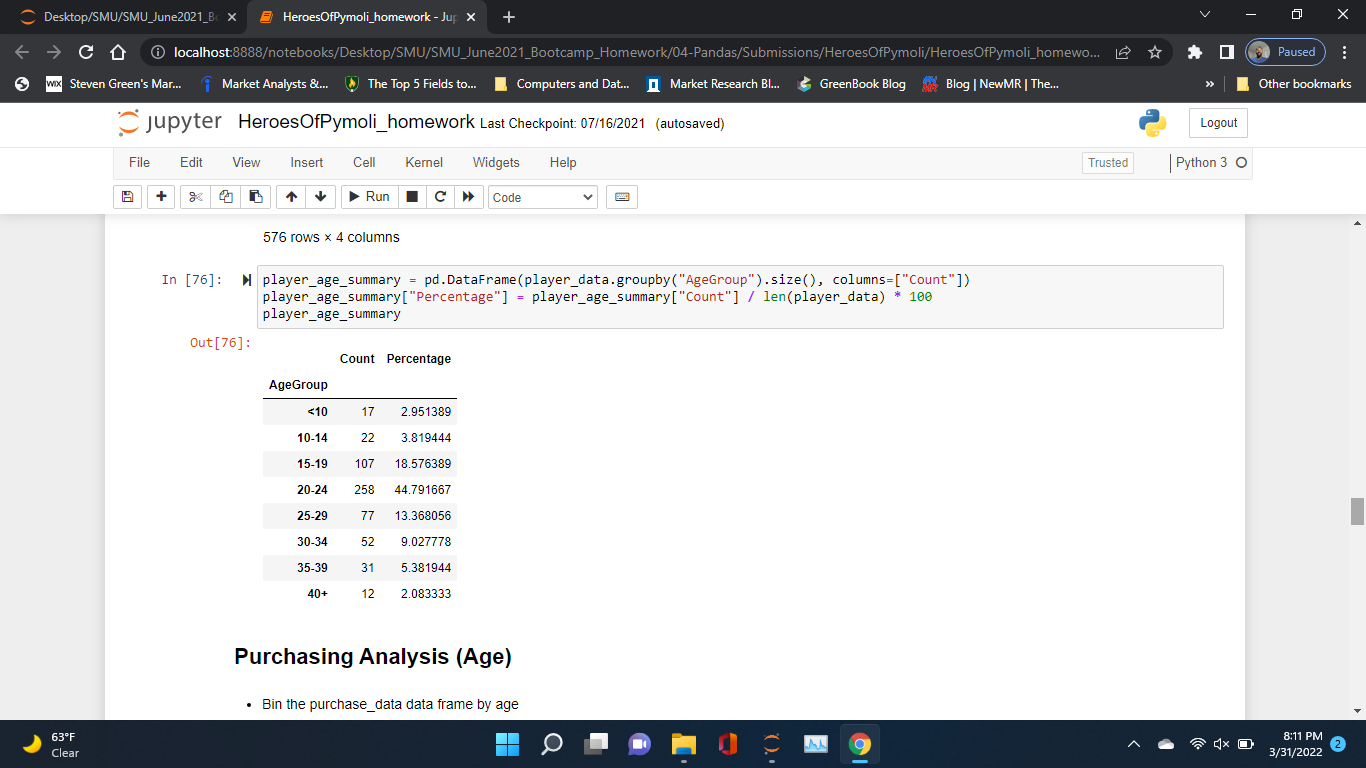Viewport: 1366px width, 768px height.
Task: Click the Count column header
Action: pyautogui.click(x=357, y=359)
